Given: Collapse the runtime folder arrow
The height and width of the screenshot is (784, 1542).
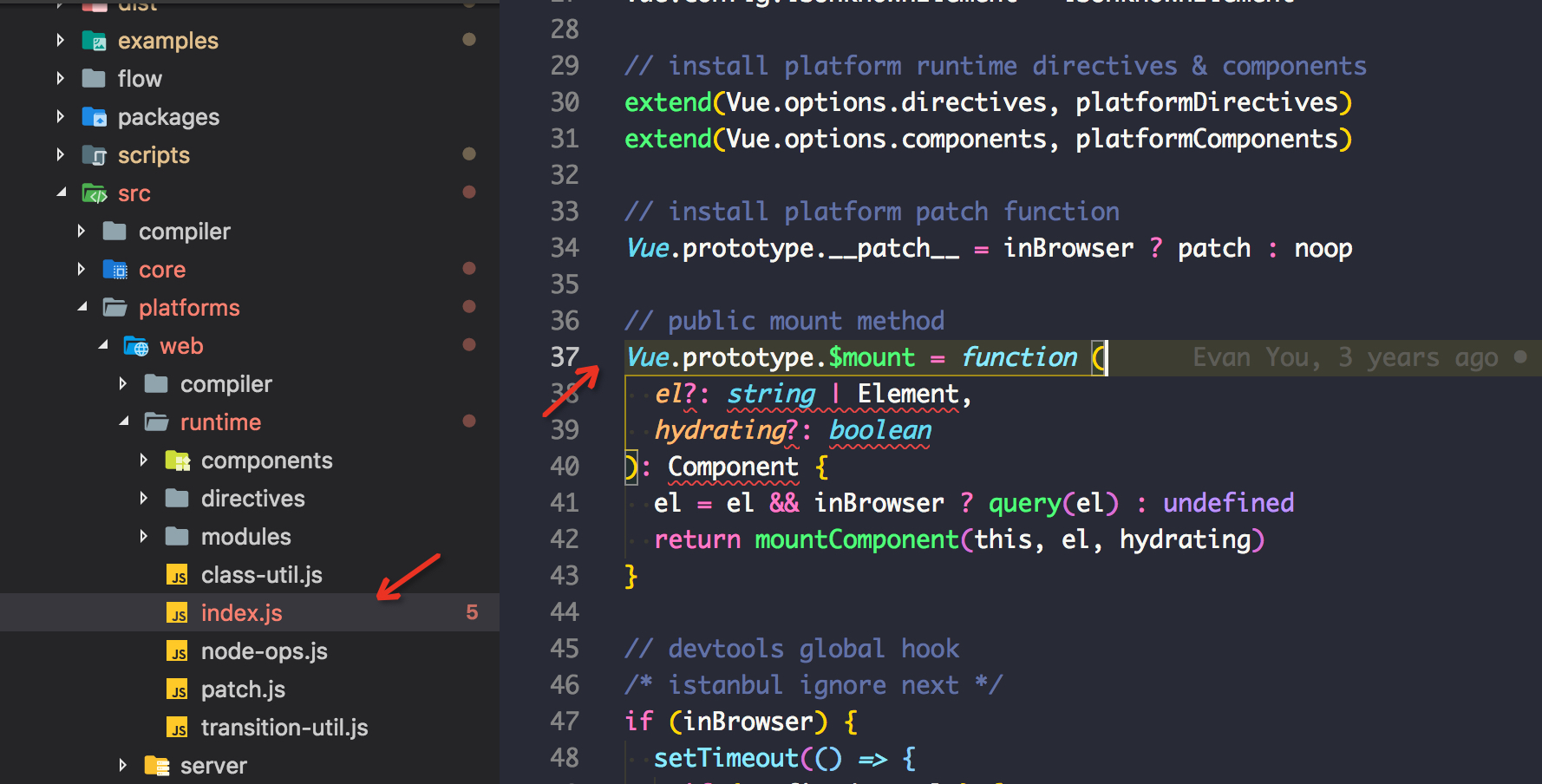Looking at the screenshot, I should tap(123, 421).
